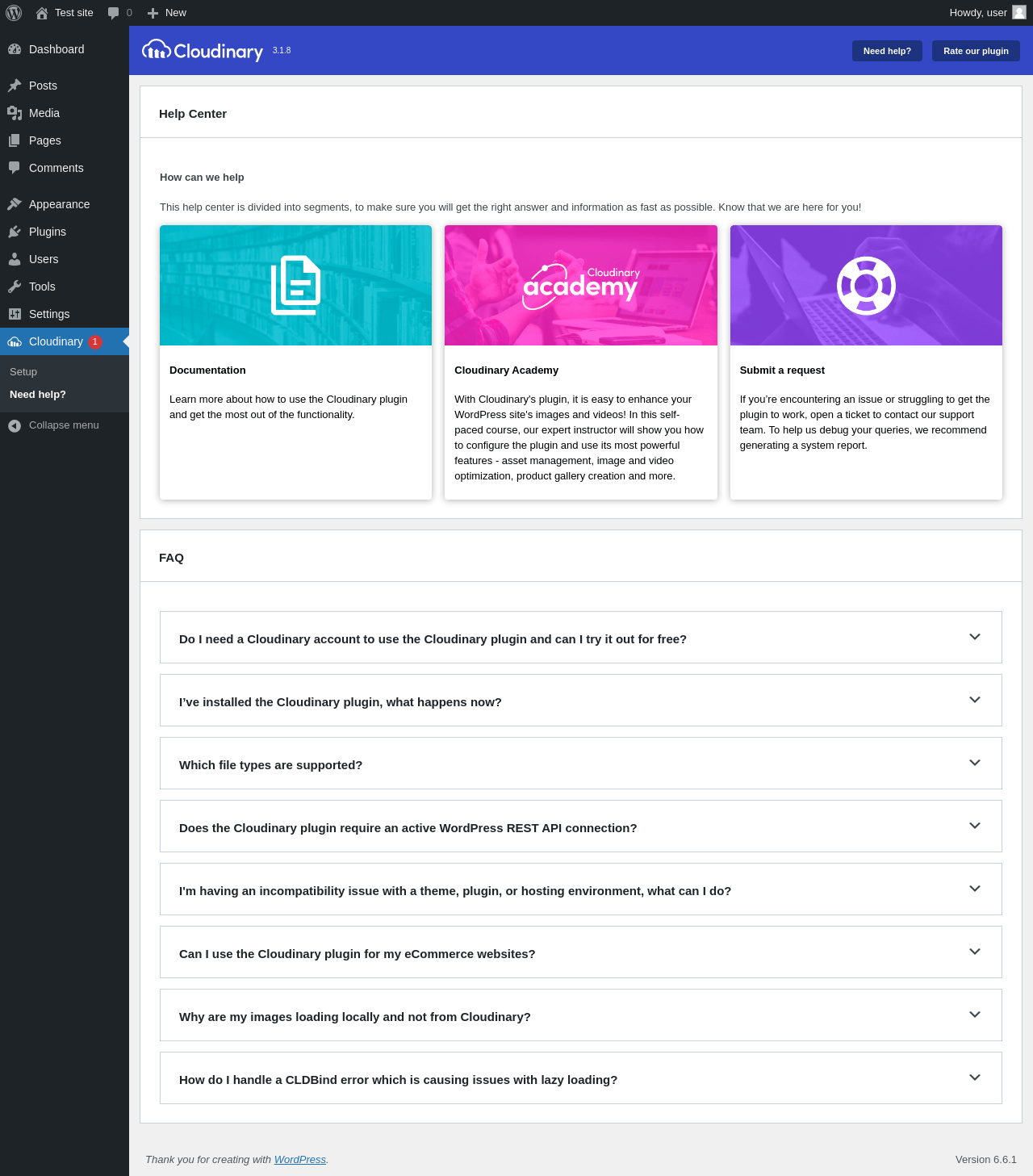The width and height of the screenshot is (1033, 1176).
Task: Click the Dashboard gauge icon
Action: pyautogui.click(x=15, y=49)
